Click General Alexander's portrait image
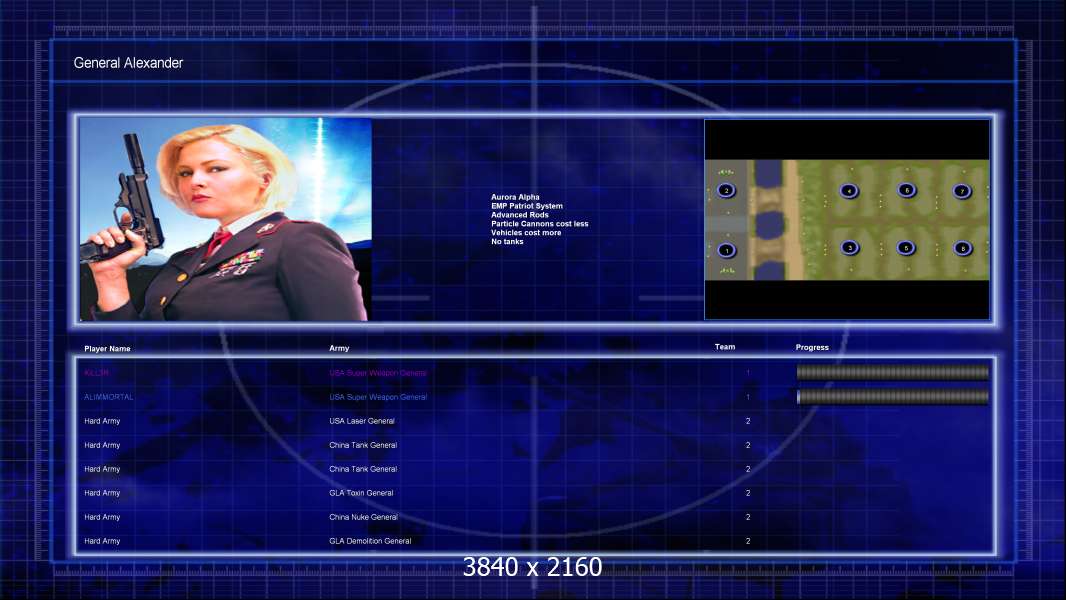The height and width of the screenshot is (600, 1066). (225, 219)
